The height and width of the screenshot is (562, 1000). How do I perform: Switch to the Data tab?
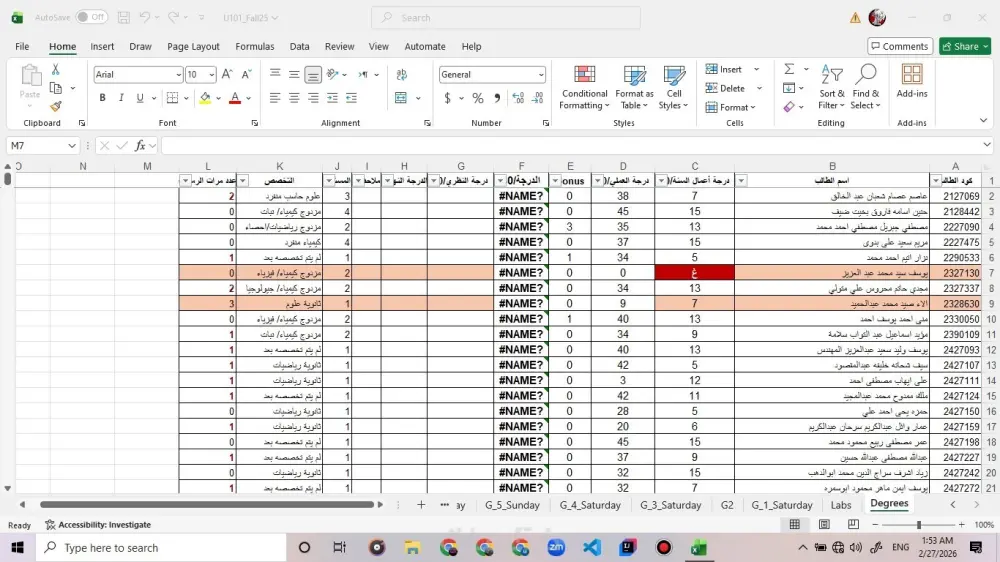tap(299, 47)
